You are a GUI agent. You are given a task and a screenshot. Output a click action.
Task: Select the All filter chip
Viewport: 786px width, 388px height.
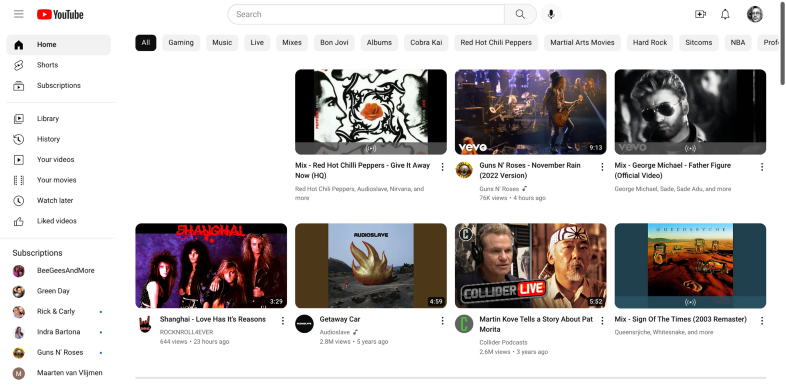146,43
